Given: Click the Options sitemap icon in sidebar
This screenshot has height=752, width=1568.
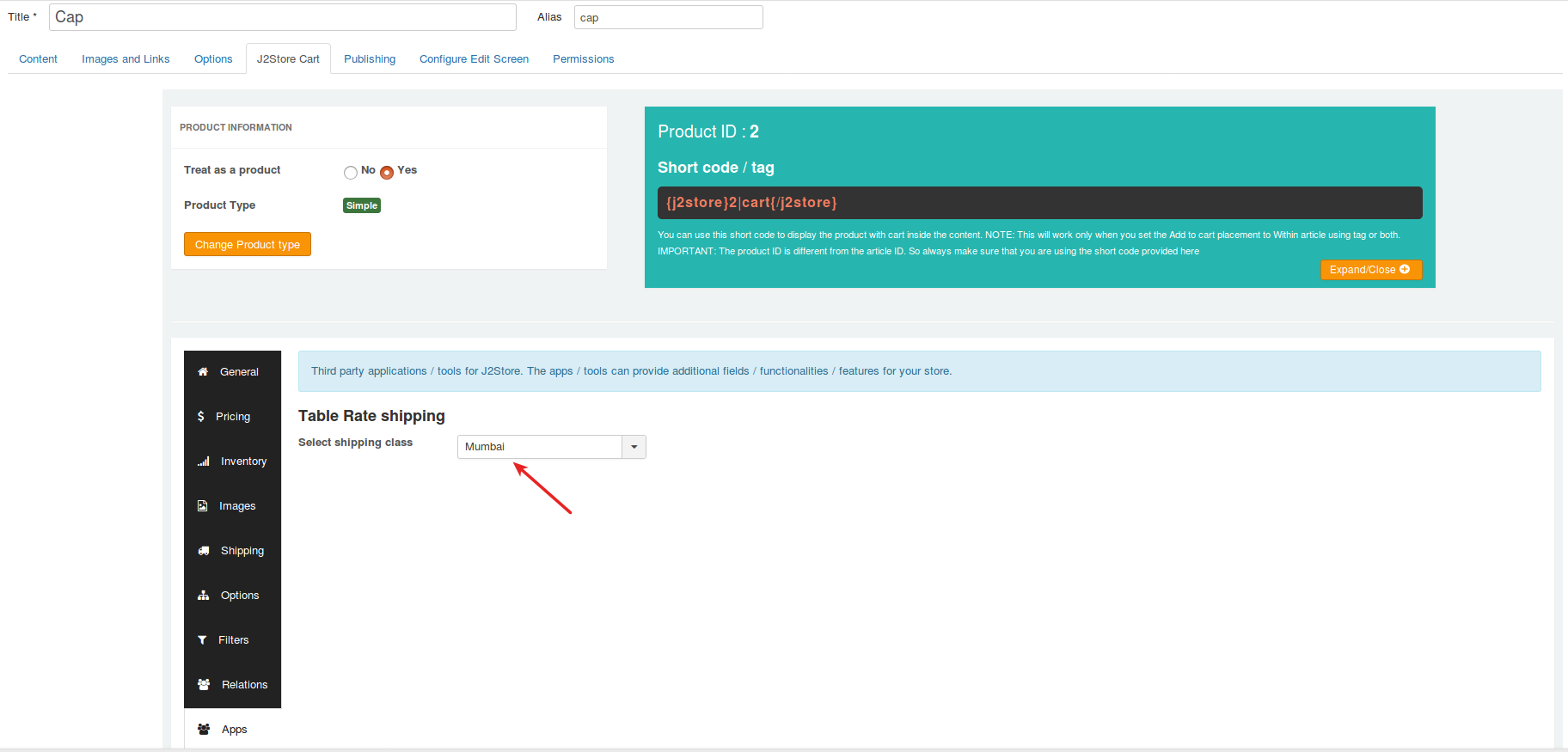Looking at the screenshot, I should point(204,596).
